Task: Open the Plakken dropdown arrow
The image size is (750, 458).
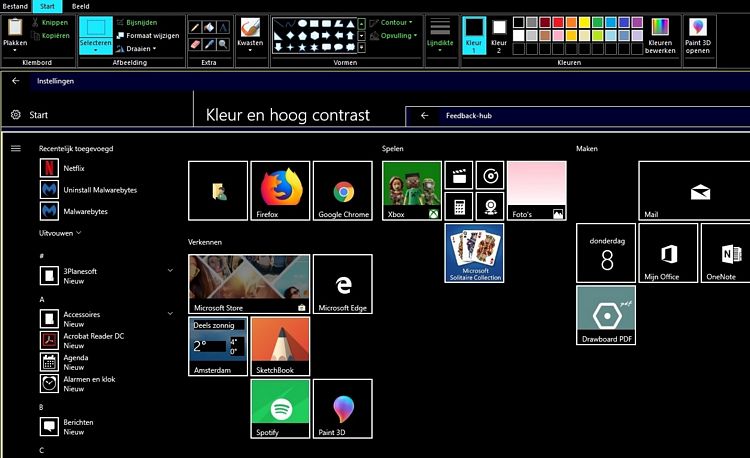Action: click(x=15, y=50)
